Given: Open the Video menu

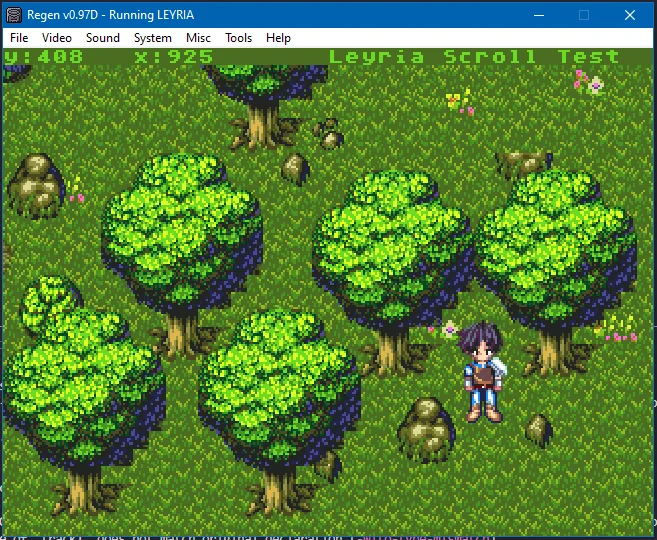Looking at the screenshot, I should click(x=57, y=38).
